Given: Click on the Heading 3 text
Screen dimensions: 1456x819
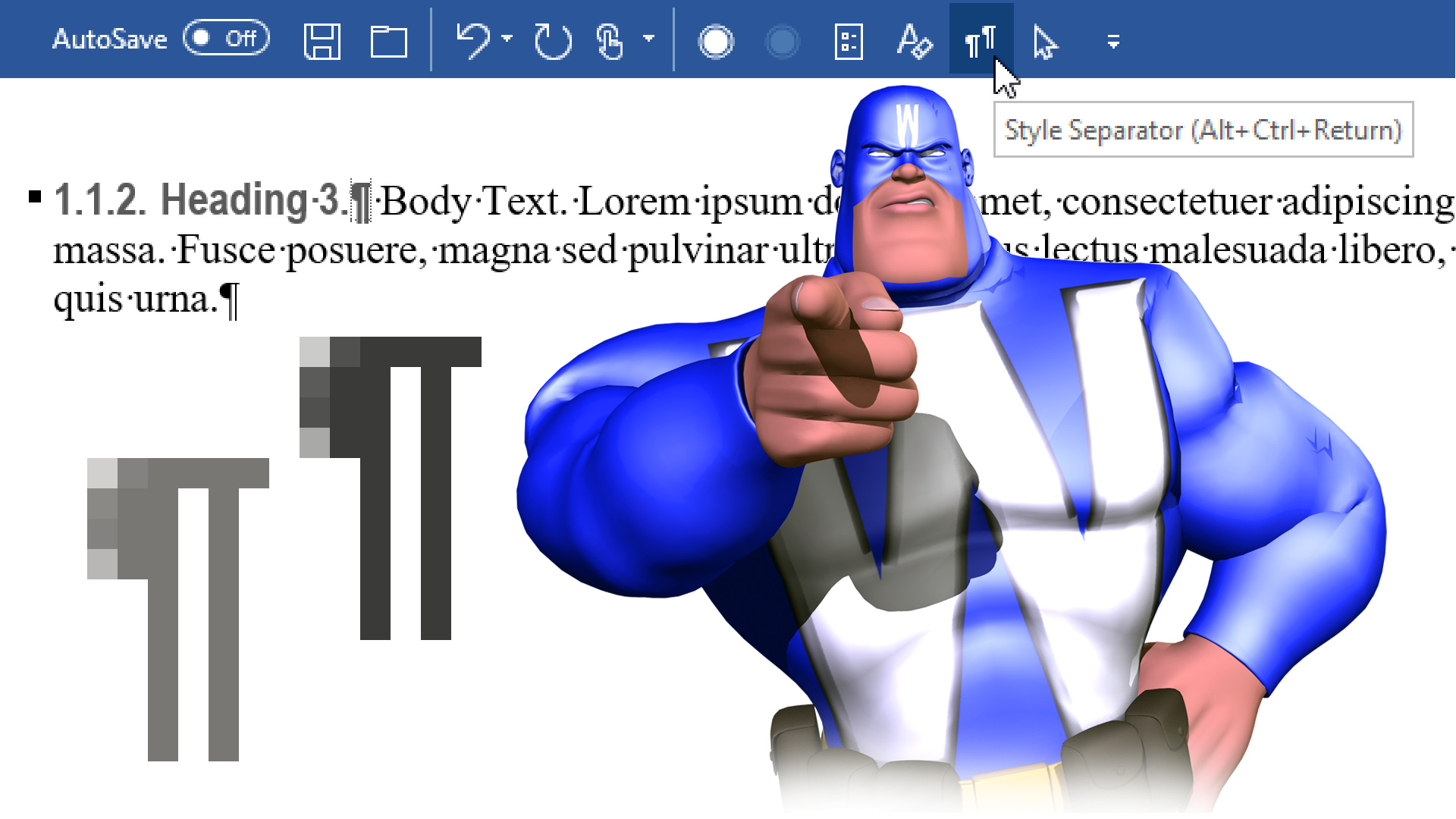Looking at the screenshot, I should tap(250, 200).
